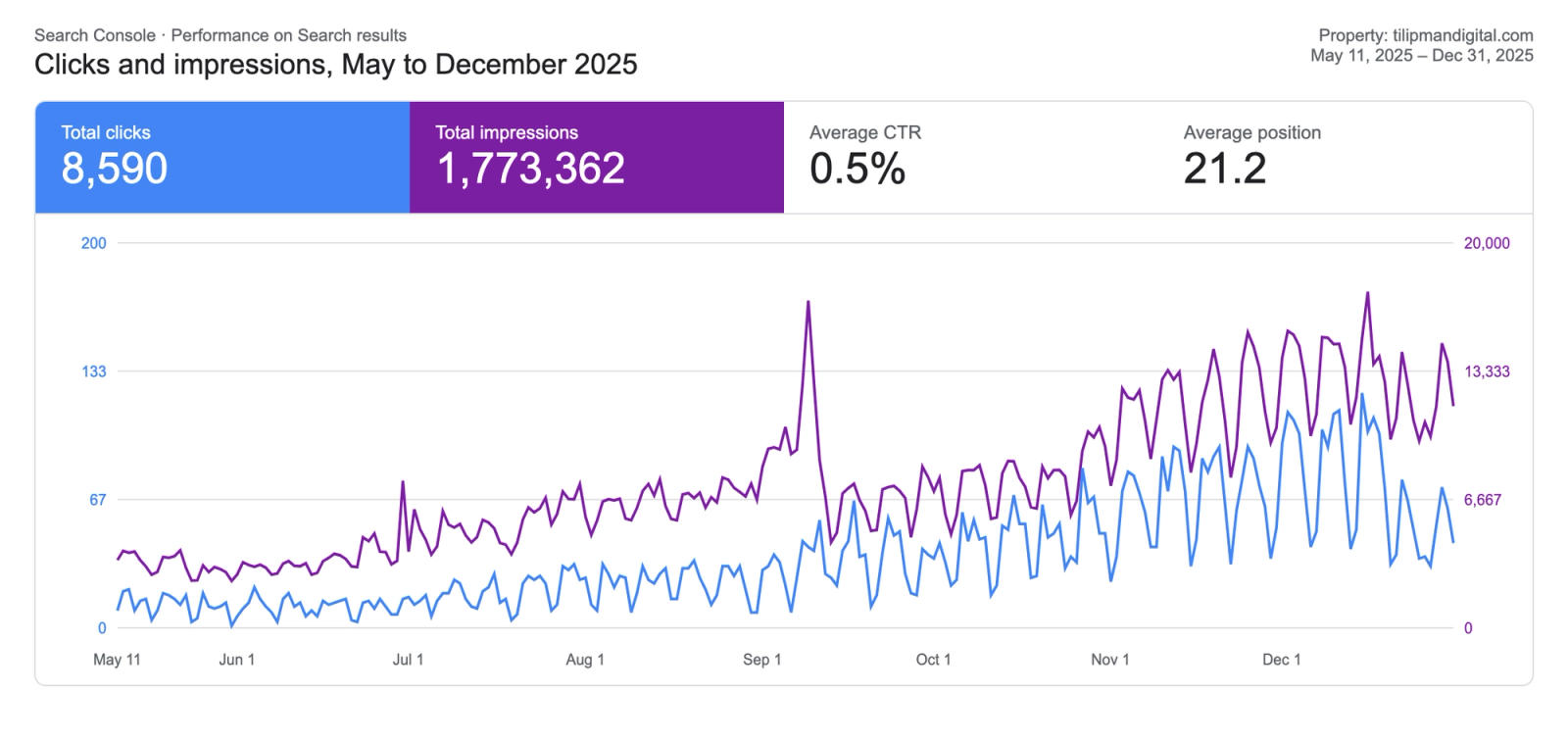Click the "May 11" date axis label
1568x741 pixels.
pyautogui.click(x=117, y=660)
